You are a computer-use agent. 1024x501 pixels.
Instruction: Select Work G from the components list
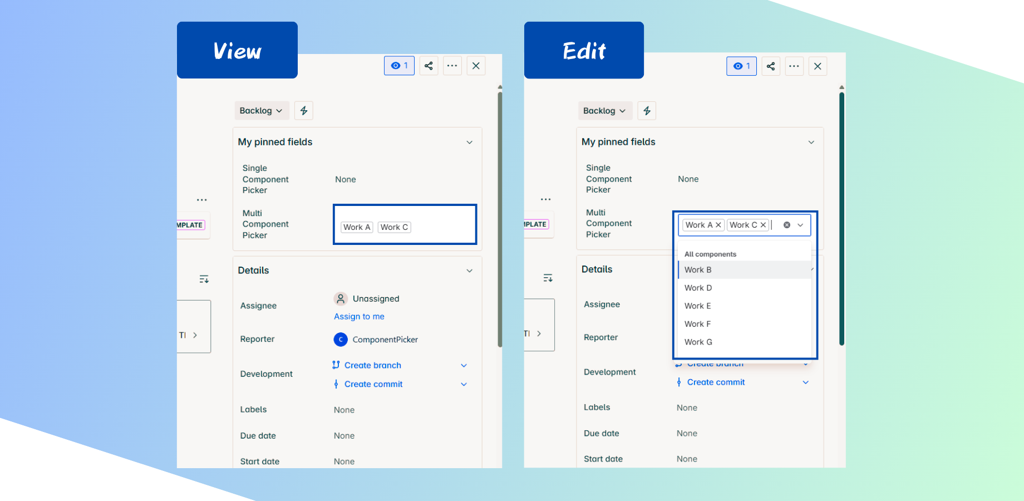tap(744, 342)
